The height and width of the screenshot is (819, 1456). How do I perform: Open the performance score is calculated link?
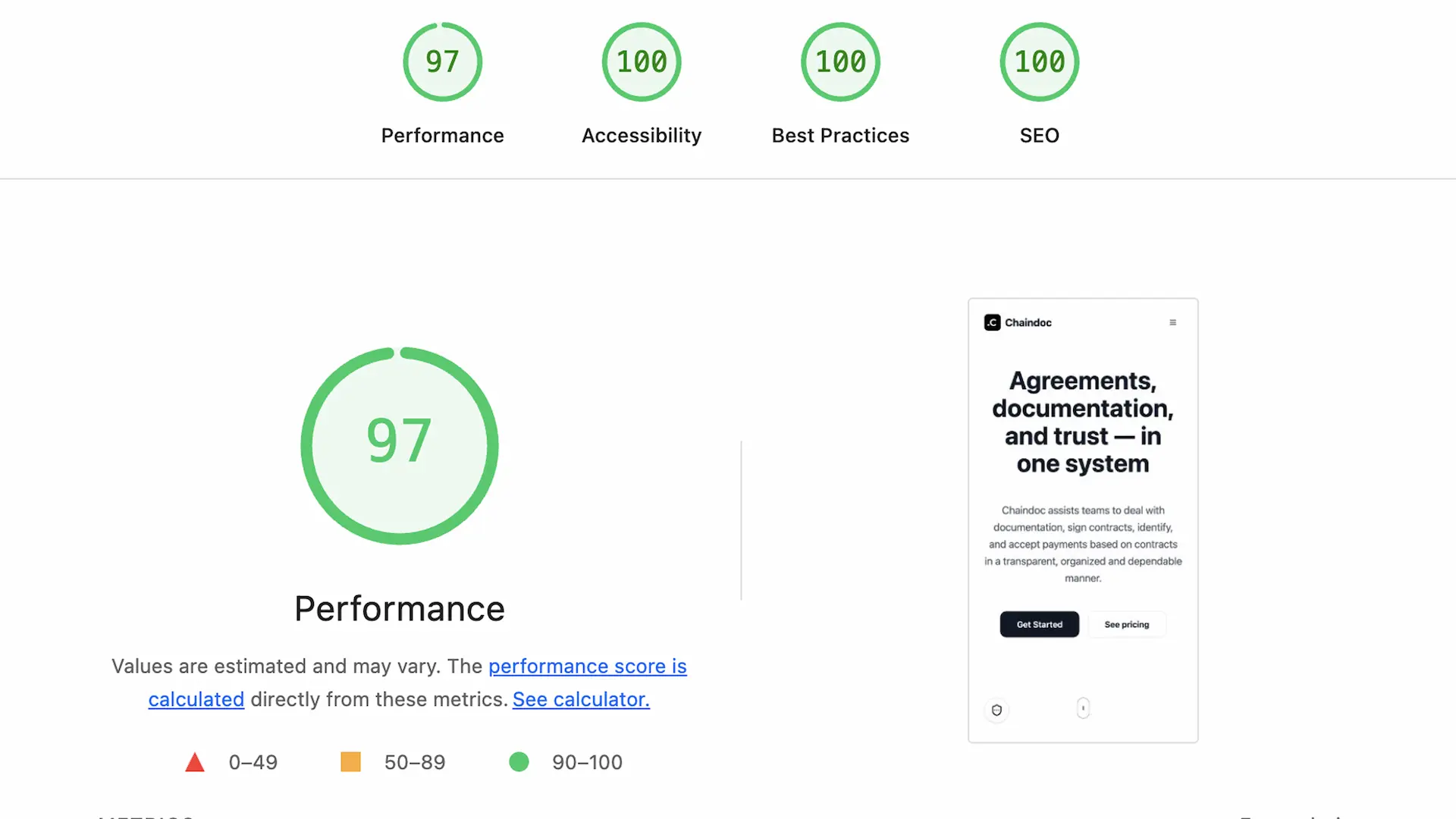point(587,666)
